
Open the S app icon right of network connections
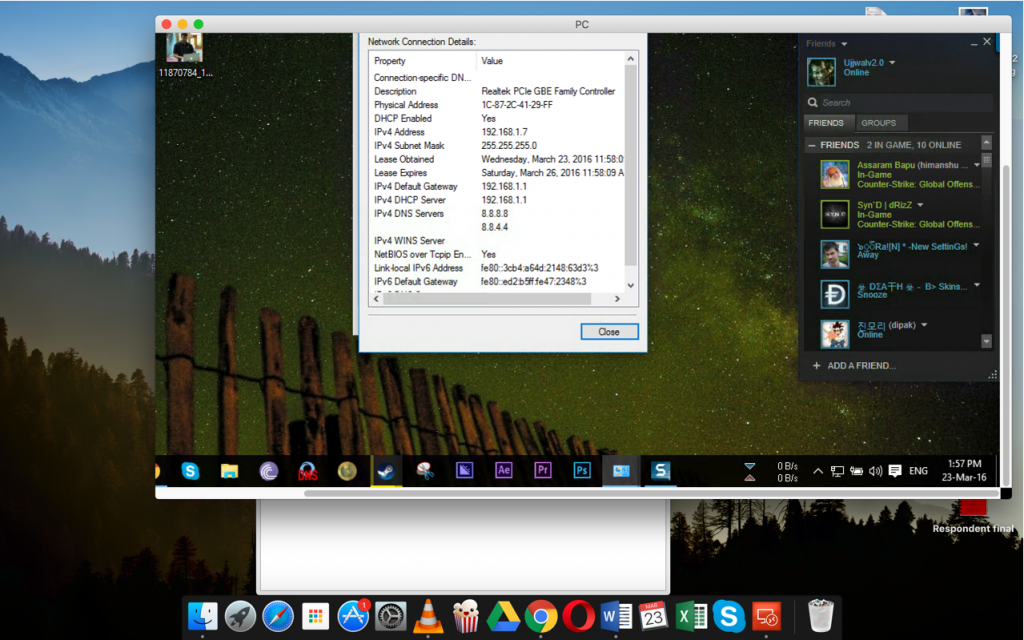(x=660, y=471)
